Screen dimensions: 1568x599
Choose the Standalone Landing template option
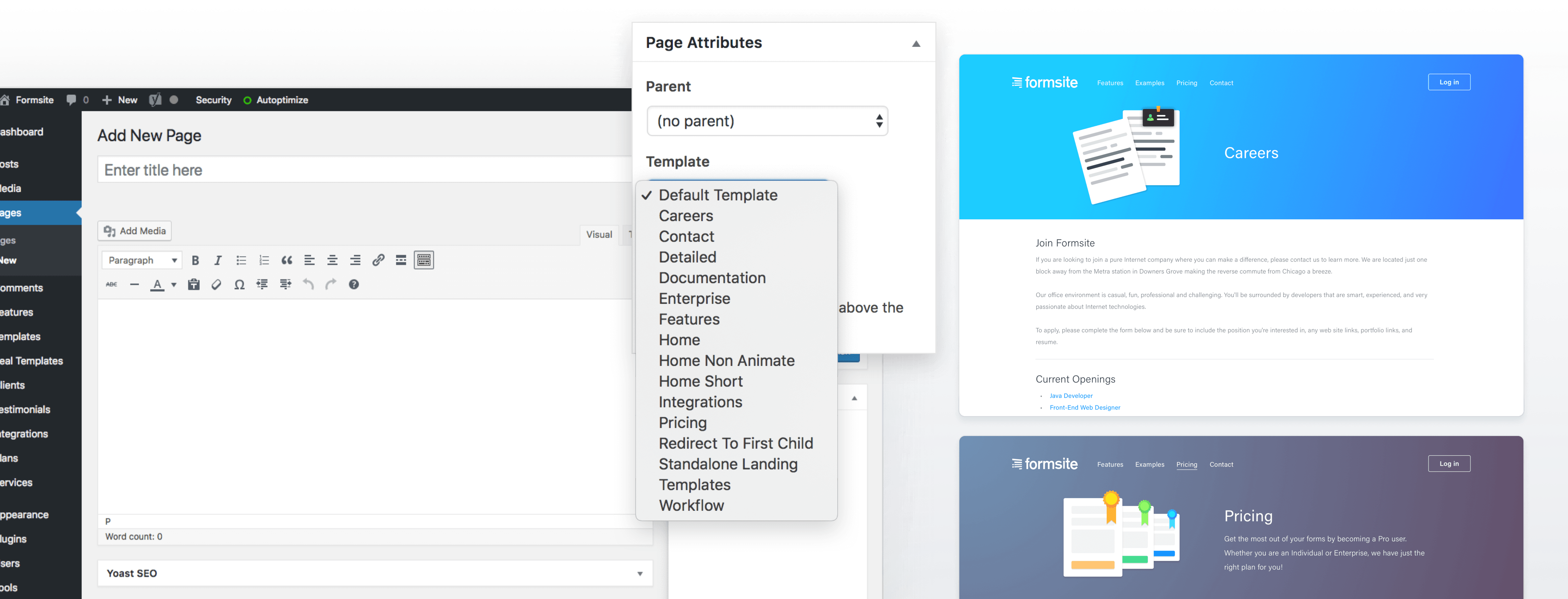(727, 464)
